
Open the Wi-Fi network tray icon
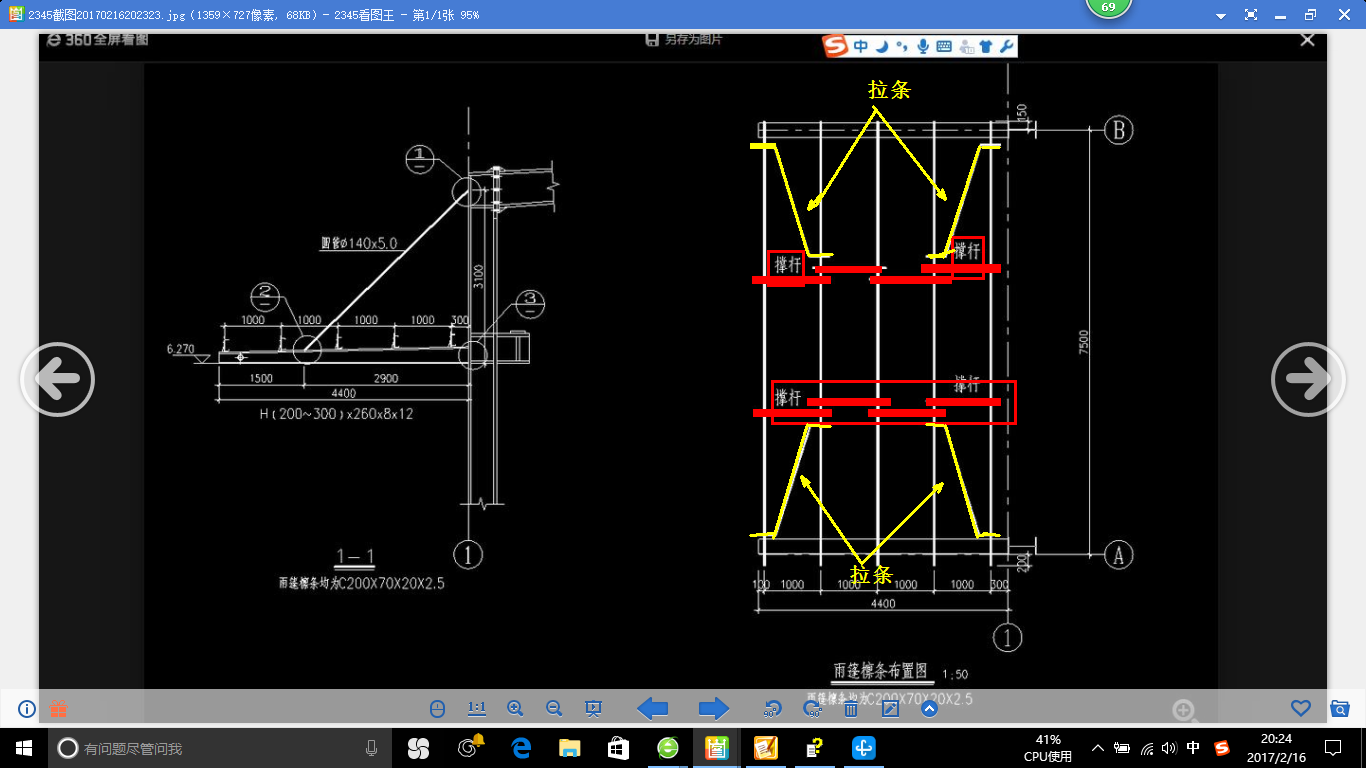pos(1146,748)
